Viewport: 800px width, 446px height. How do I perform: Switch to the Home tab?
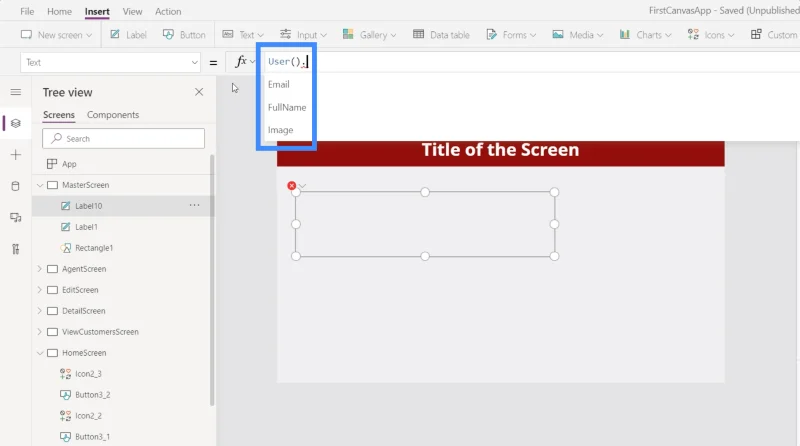tap(59, 11)
